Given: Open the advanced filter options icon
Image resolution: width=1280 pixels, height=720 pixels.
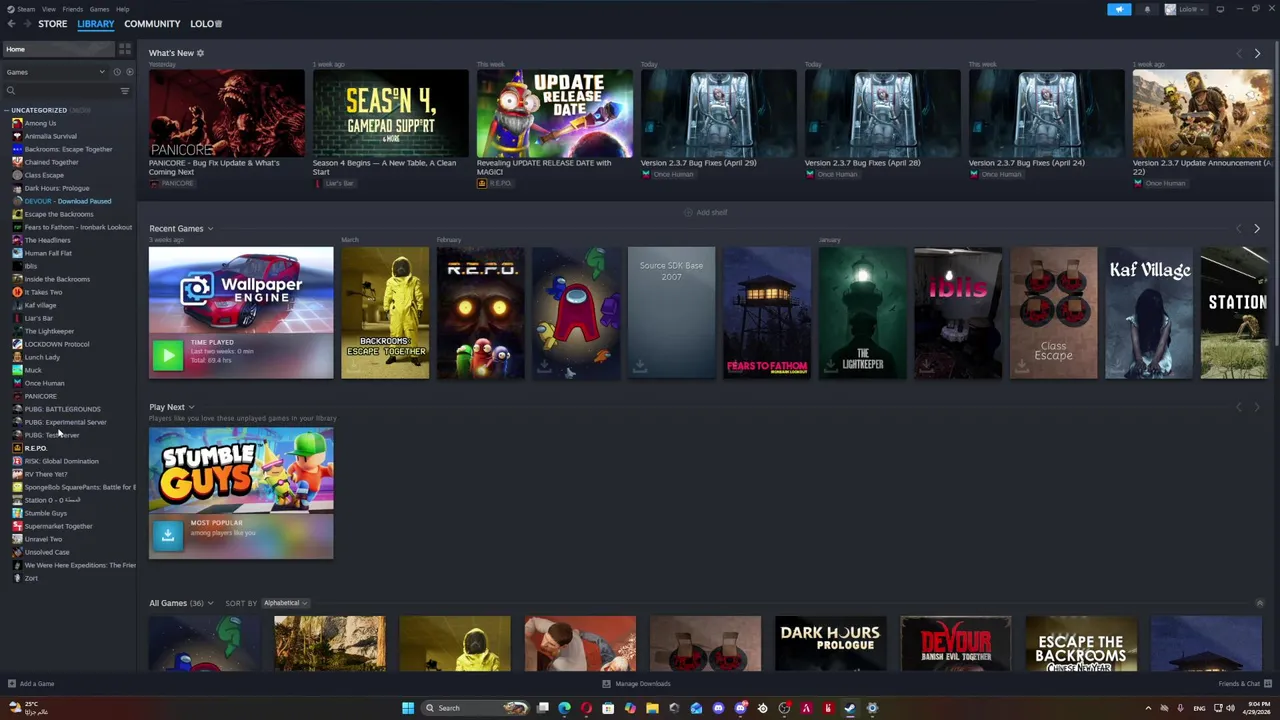Looking at the screenshot, I should tap(125, 91).
